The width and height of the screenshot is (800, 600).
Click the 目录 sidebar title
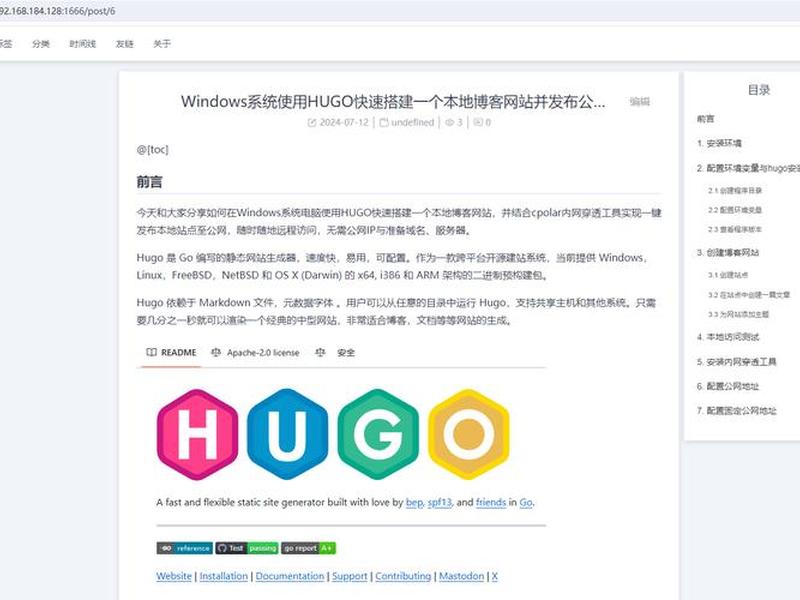tap(759, 90)
